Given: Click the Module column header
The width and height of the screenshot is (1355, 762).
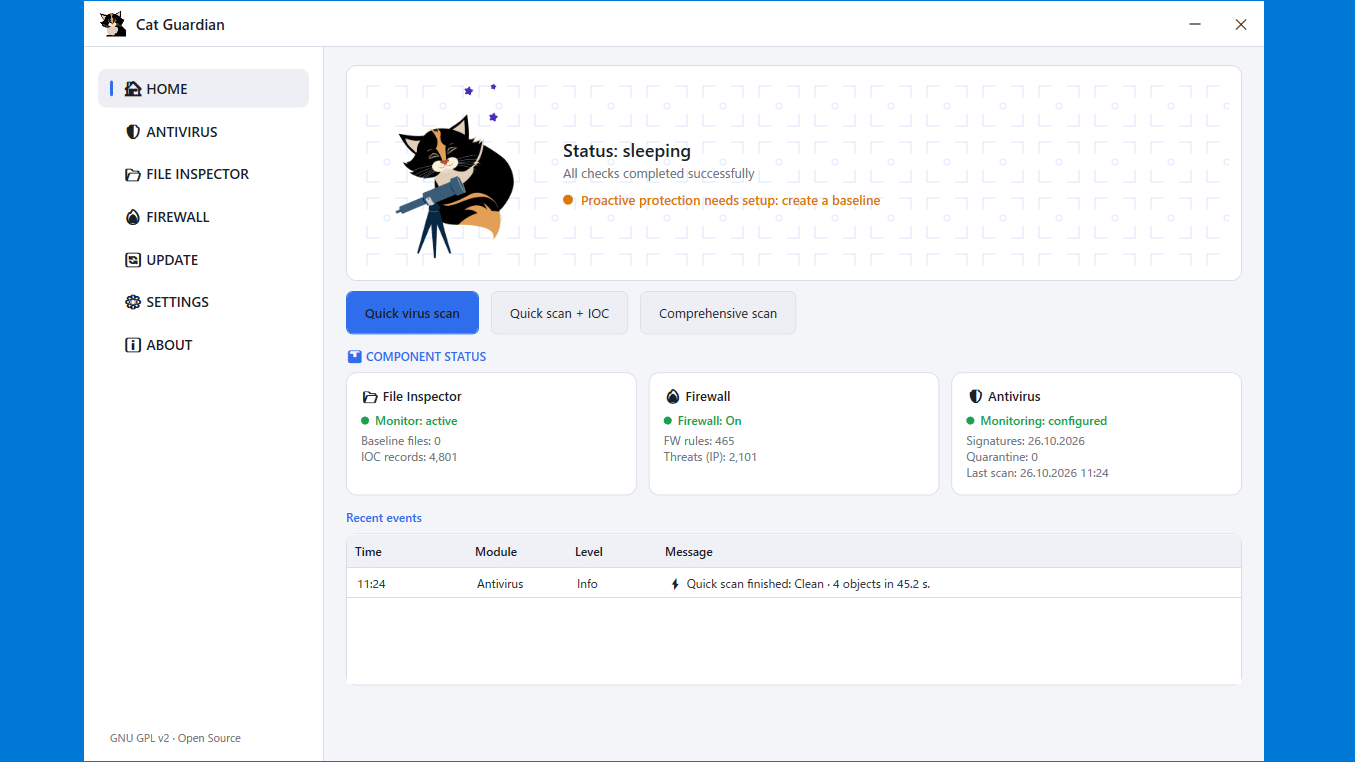Looking at the screenshot, I should point(496,552).
